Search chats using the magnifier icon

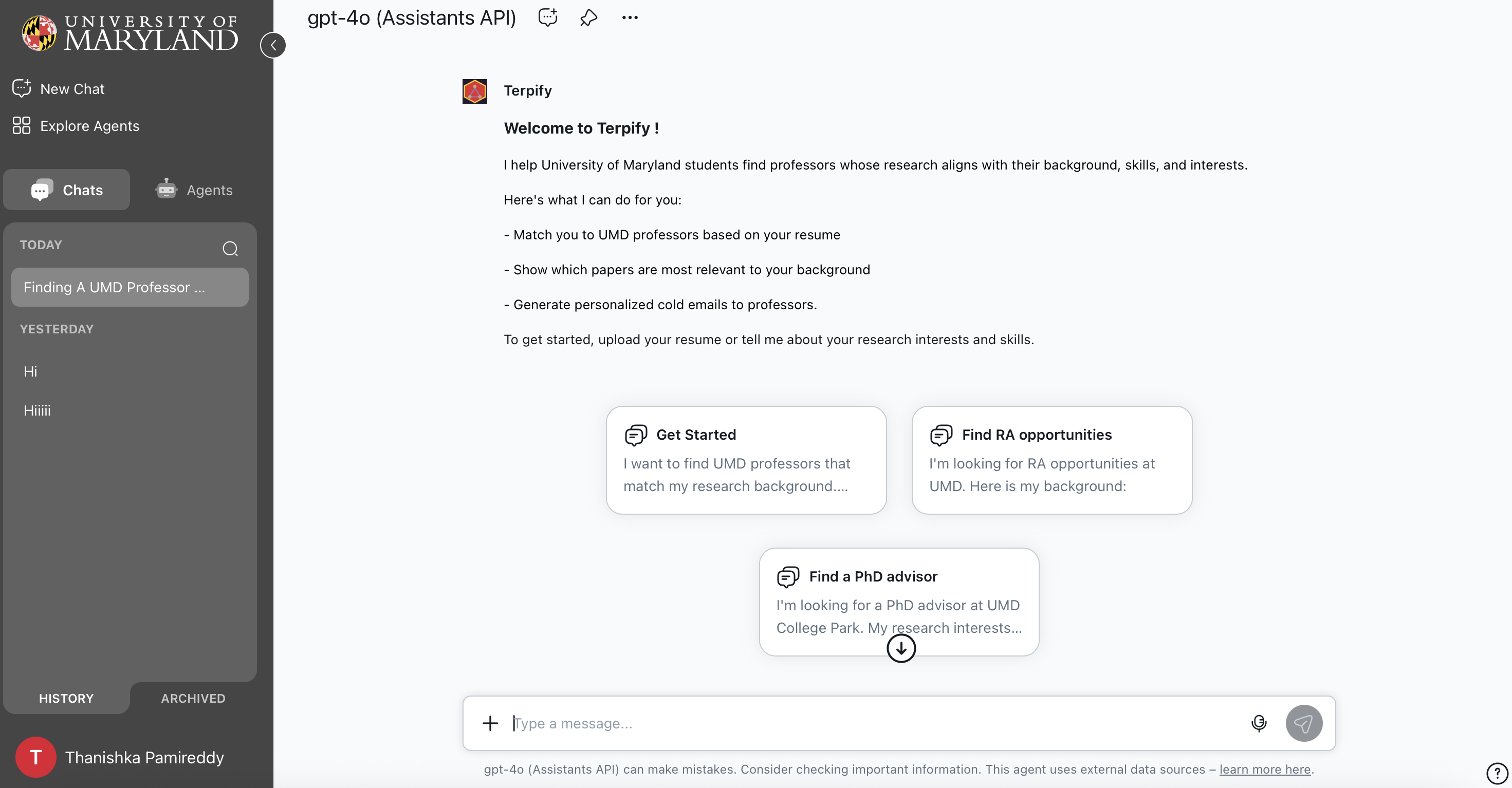[x=230, y=248]
